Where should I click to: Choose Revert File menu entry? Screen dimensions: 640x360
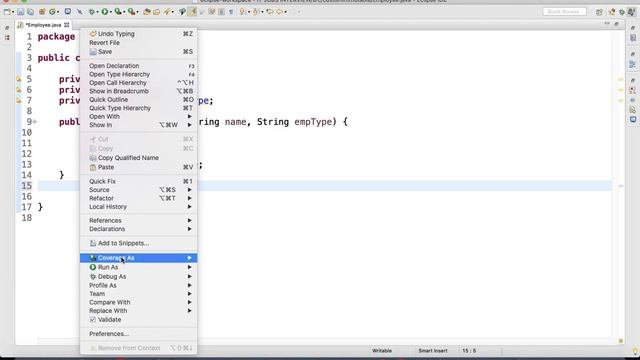139,43
